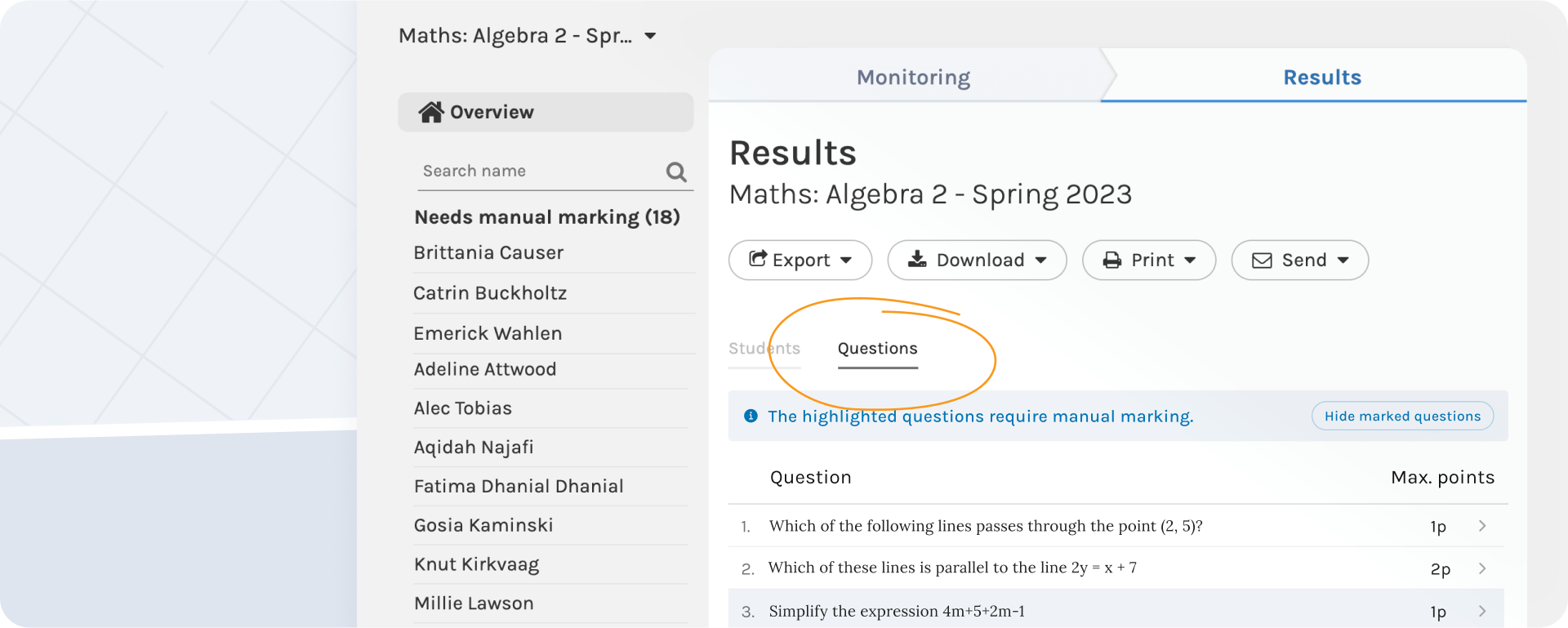Select student Millie Lawson

(474, 603)
